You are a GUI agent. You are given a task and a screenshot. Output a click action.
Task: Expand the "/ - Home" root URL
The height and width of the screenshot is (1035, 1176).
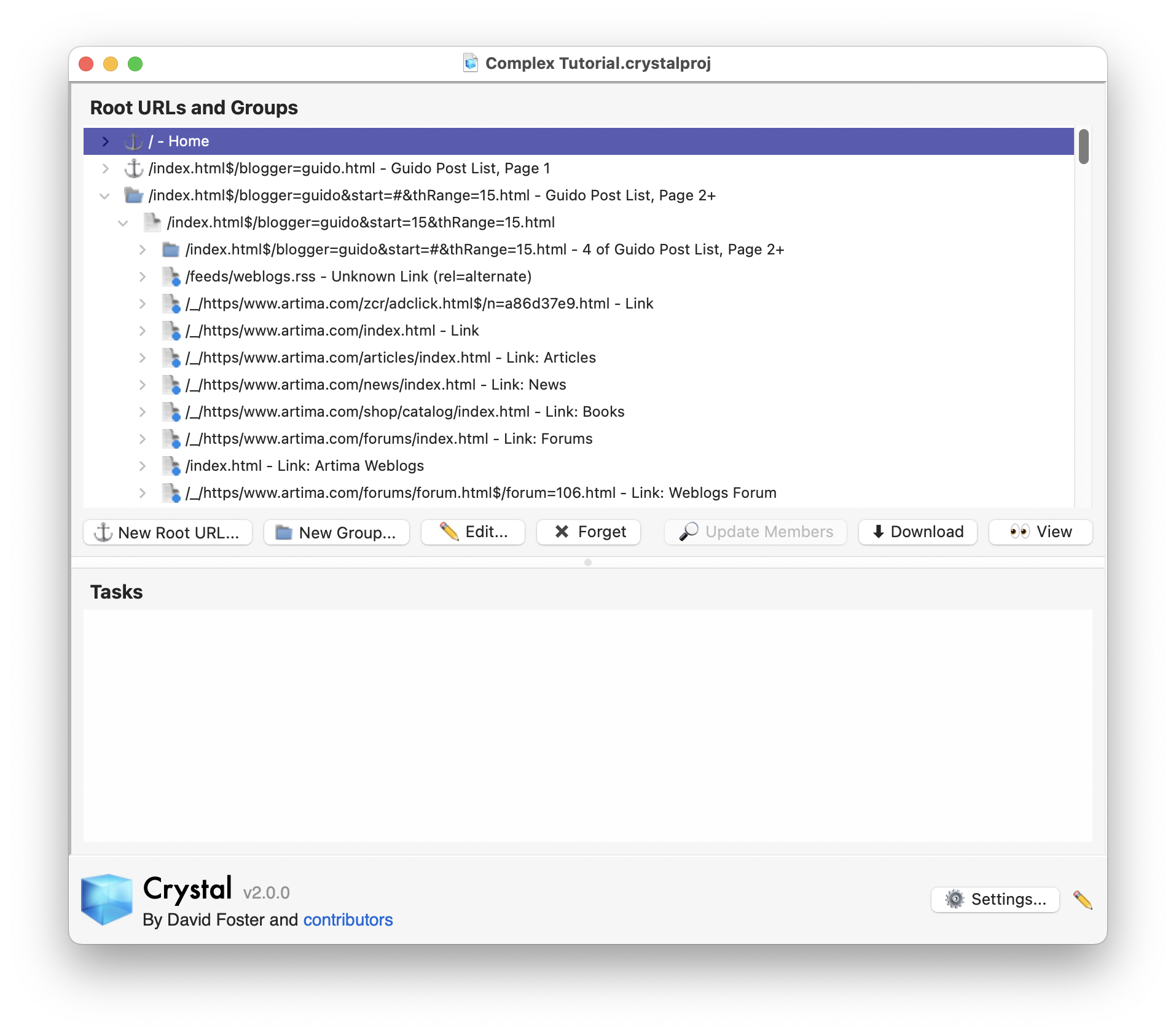click(105, 141)
